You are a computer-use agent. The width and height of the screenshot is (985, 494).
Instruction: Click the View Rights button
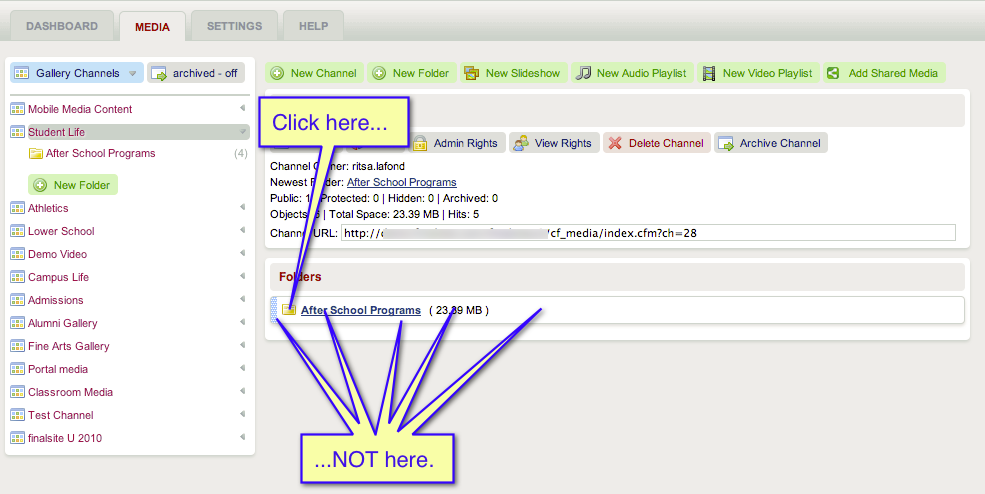[554, 143]
